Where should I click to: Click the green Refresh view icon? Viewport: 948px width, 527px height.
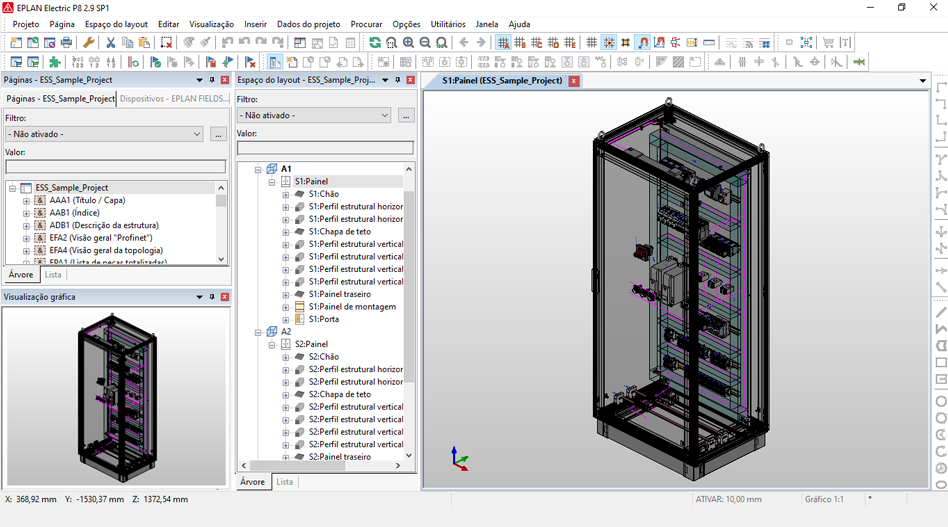pos(375,43)
